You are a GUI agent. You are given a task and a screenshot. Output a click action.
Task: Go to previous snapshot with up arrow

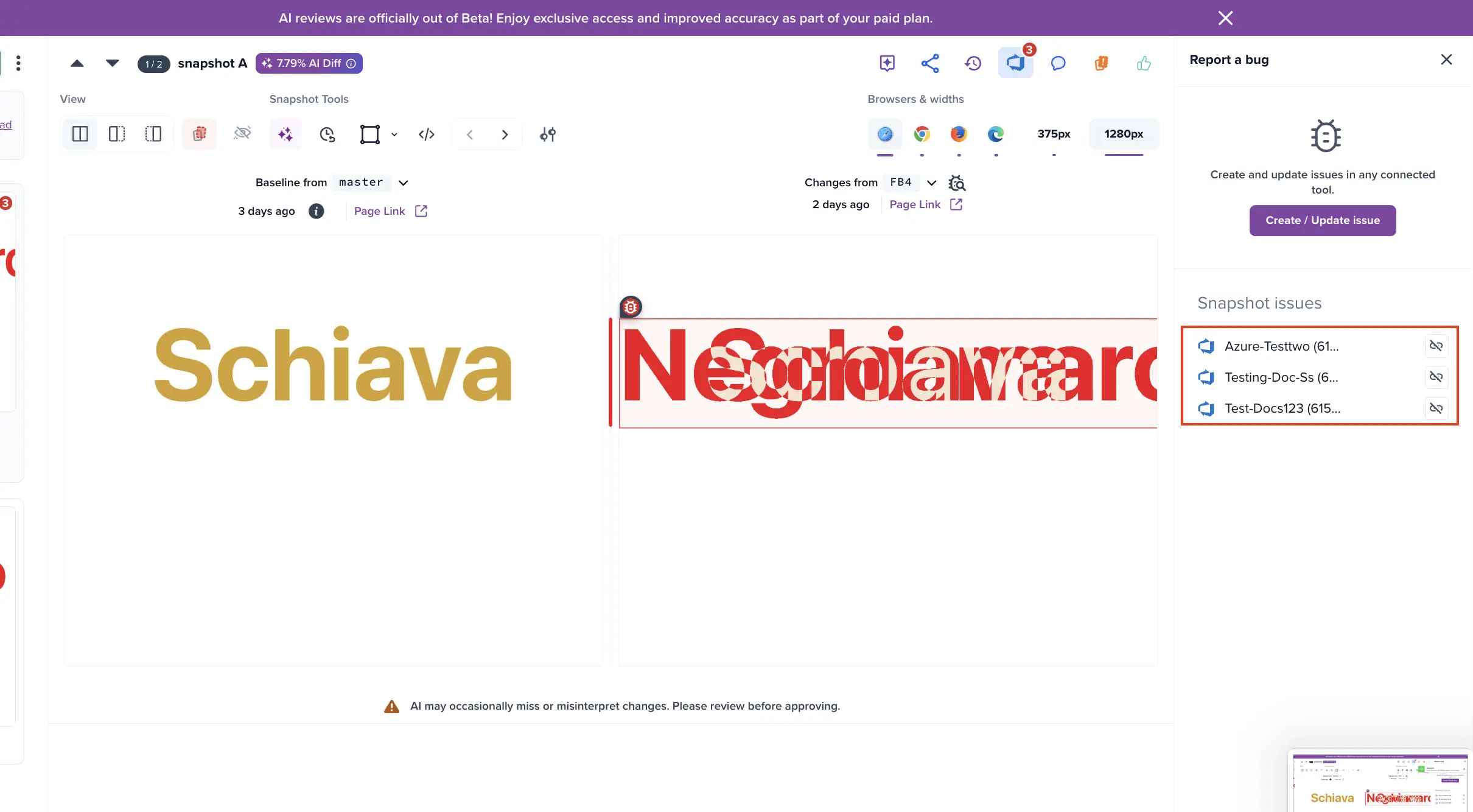click(x=77, y=63)
